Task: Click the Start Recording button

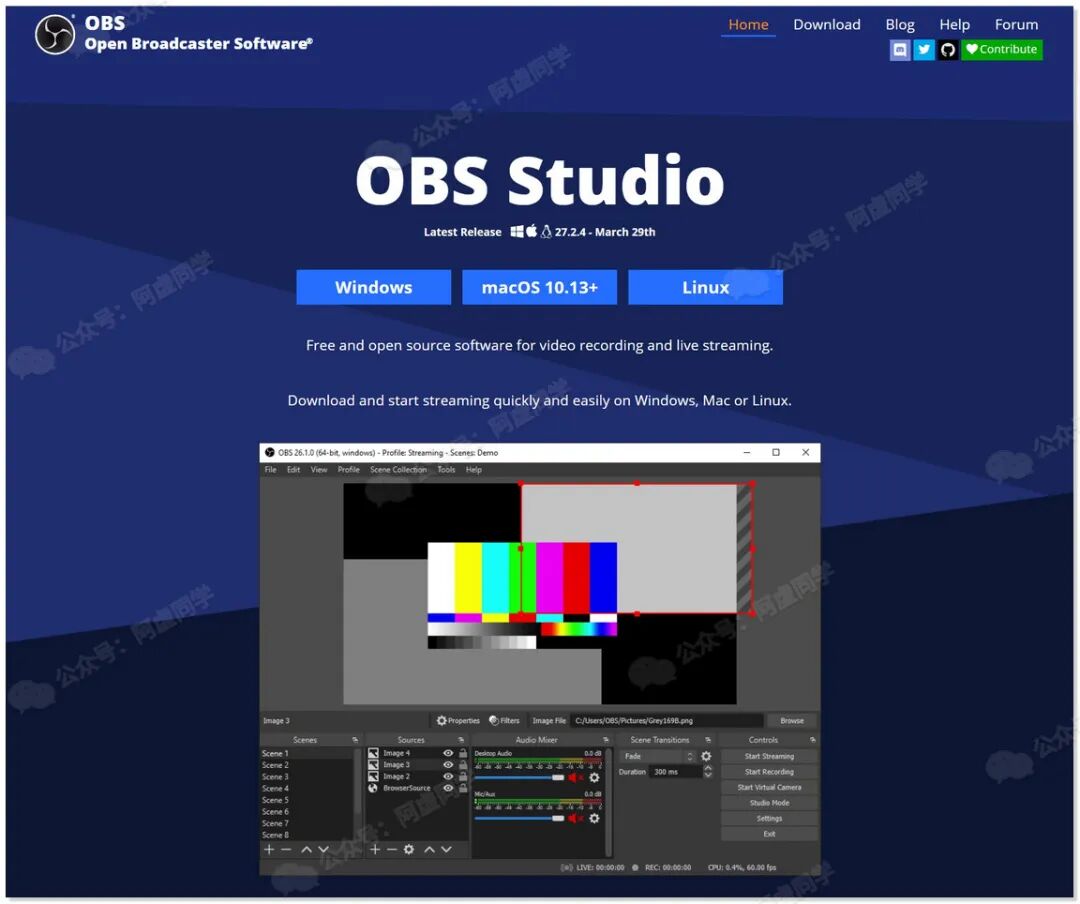Action: click(769, 772)
